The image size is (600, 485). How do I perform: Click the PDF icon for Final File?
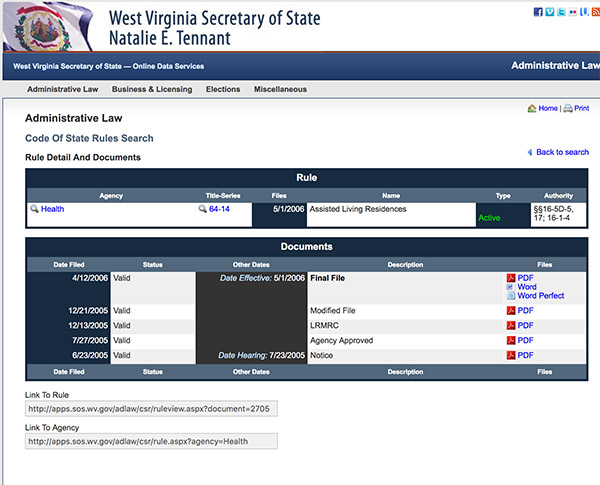[x=511, y=278]
